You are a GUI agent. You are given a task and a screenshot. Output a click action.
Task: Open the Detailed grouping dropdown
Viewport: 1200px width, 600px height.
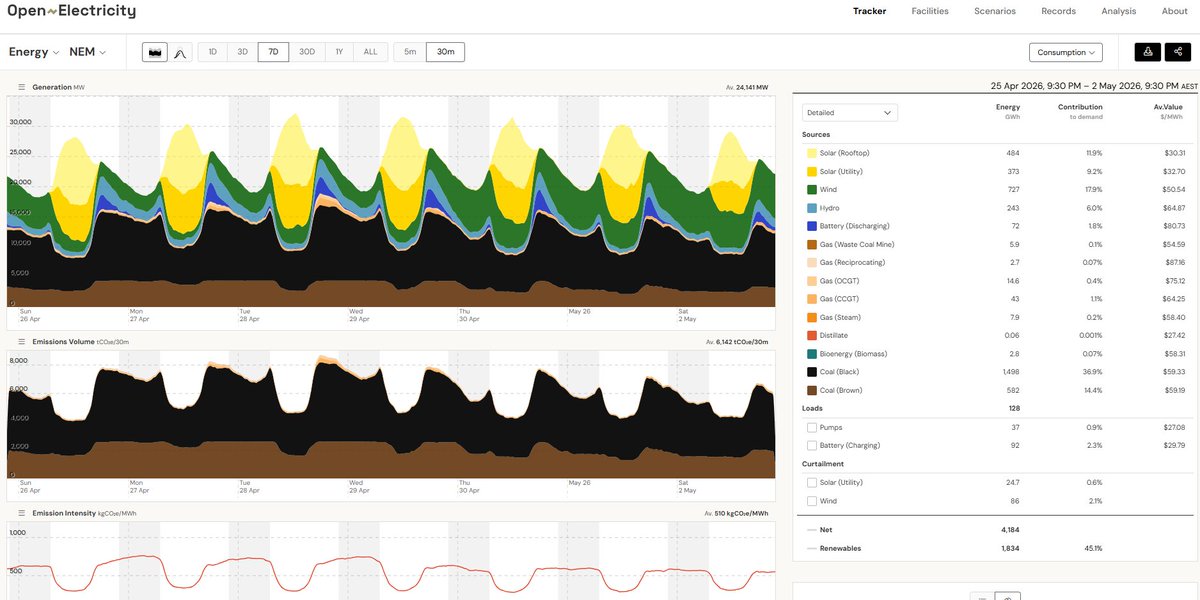click(x=850, y=113)
